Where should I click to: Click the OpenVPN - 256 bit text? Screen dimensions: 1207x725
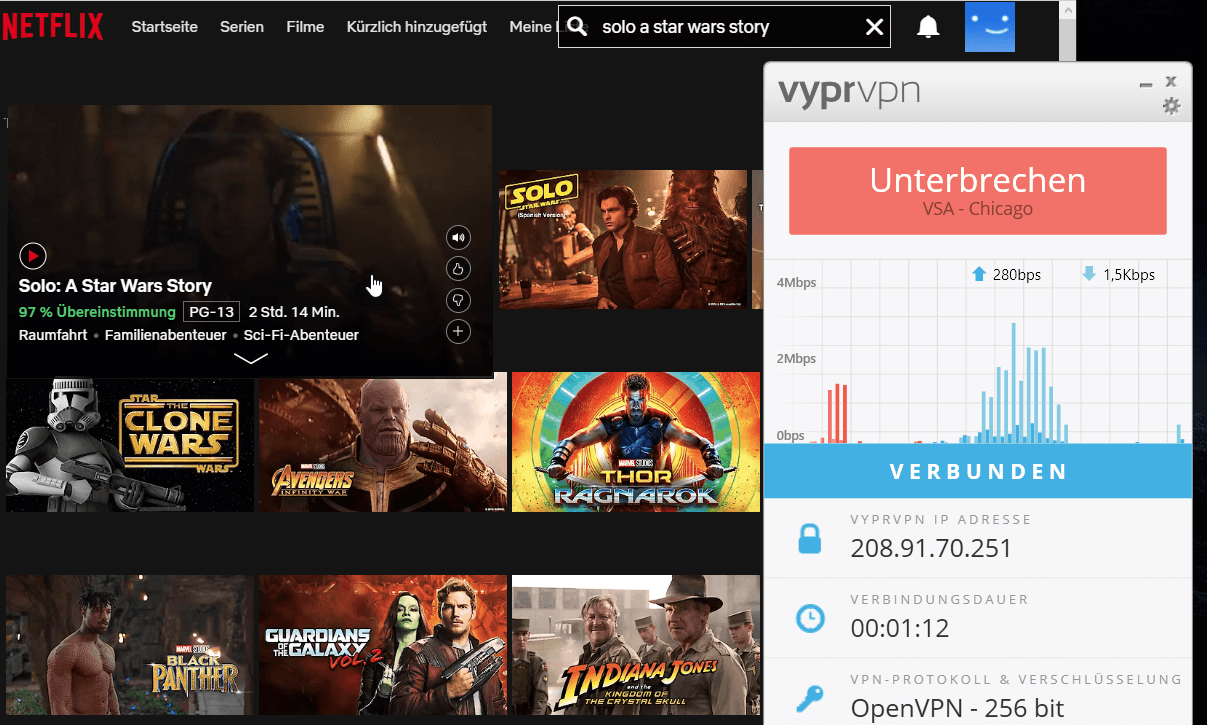click(957, 708)
